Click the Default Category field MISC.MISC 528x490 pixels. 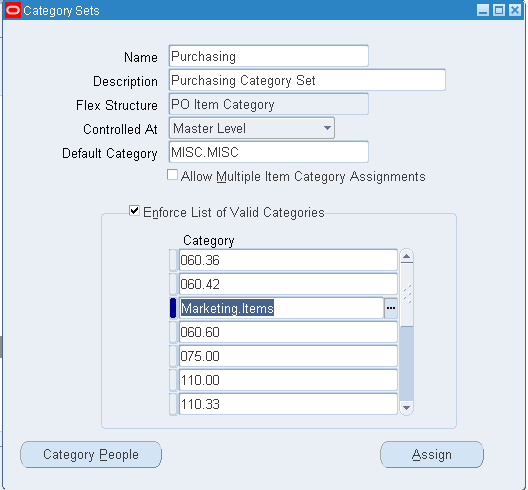point(269,152)
